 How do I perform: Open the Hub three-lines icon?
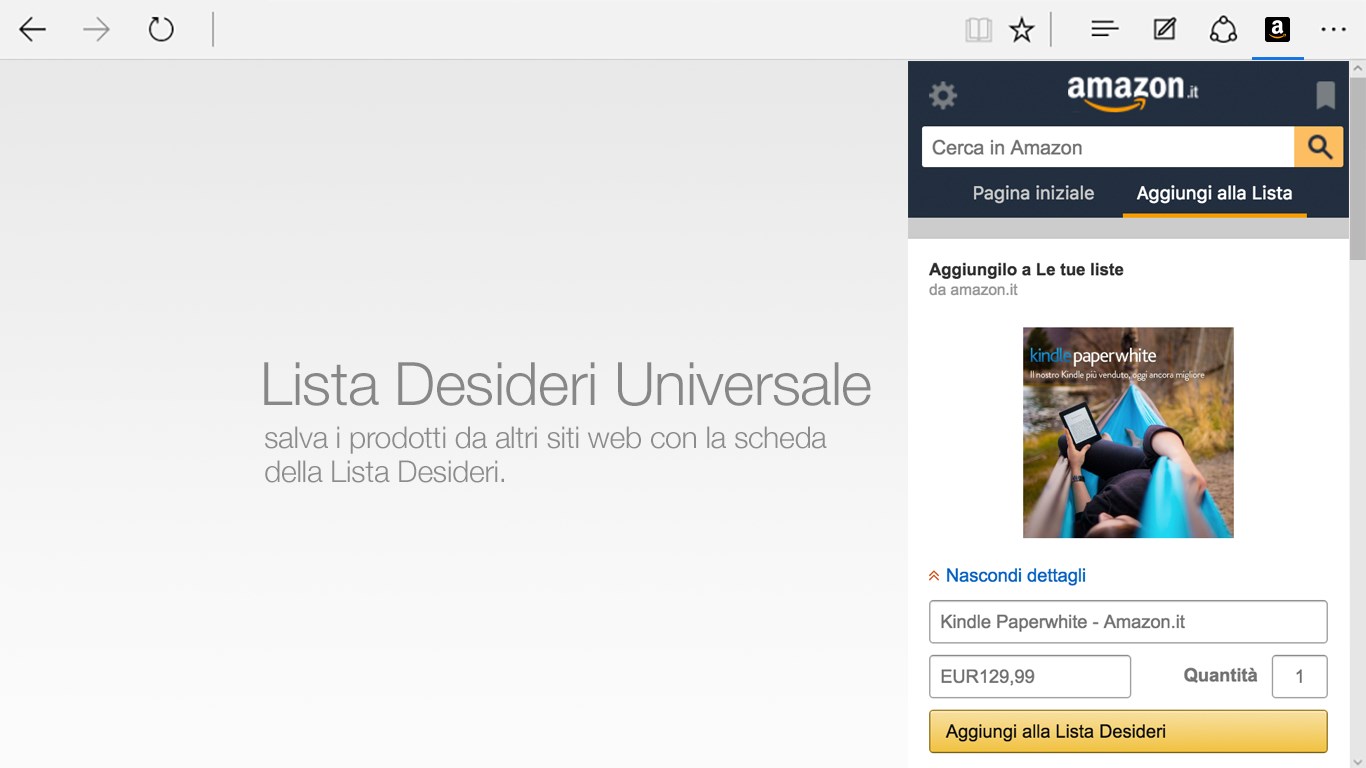click(x=1104, y=30)
